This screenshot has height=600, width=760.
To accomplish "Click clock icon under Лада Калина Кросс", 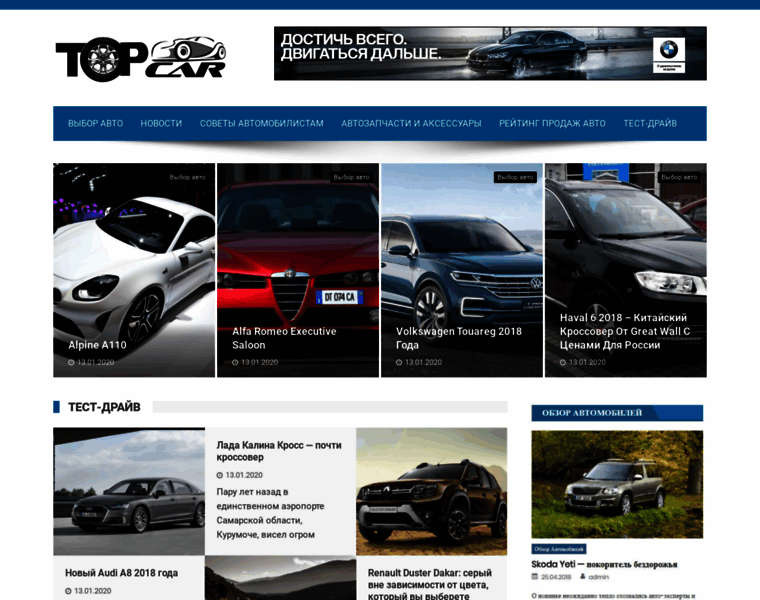I will (220, 475).
